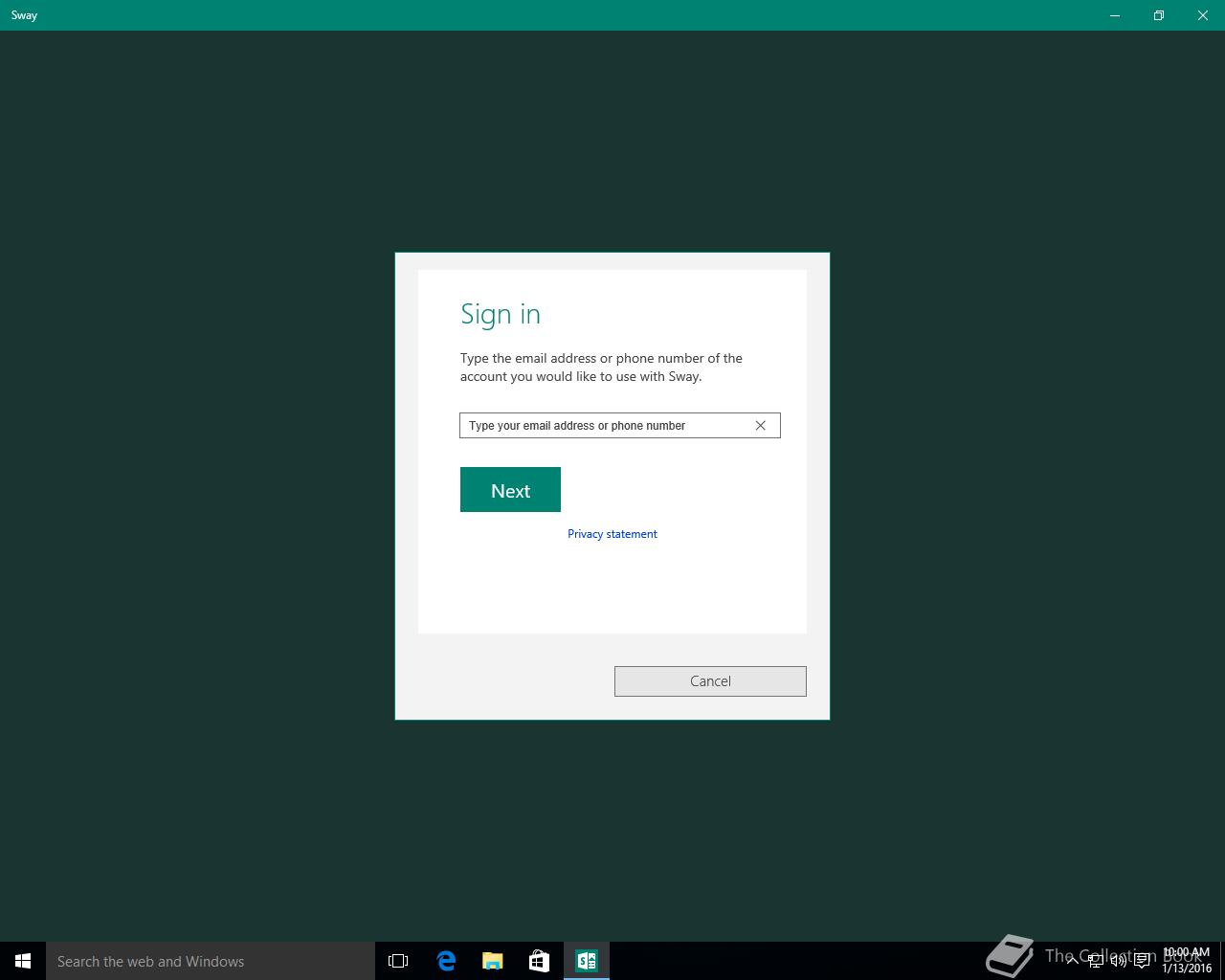The image size is (1225, 980).
Task: Cancel the sign in dialog
Action: click(x=710, y=681)
